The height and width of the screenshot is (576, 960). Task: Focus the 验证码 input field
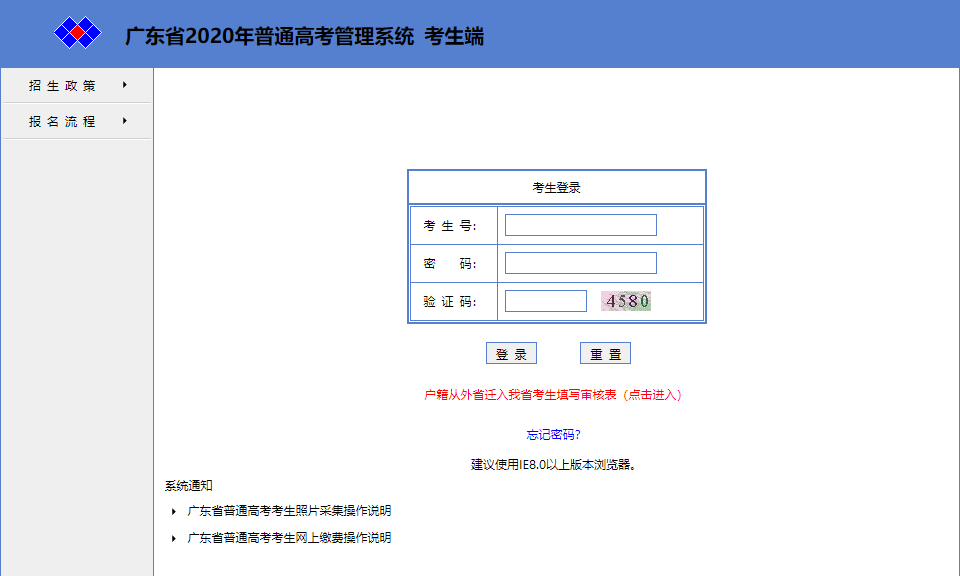click(x=546, y=301)
